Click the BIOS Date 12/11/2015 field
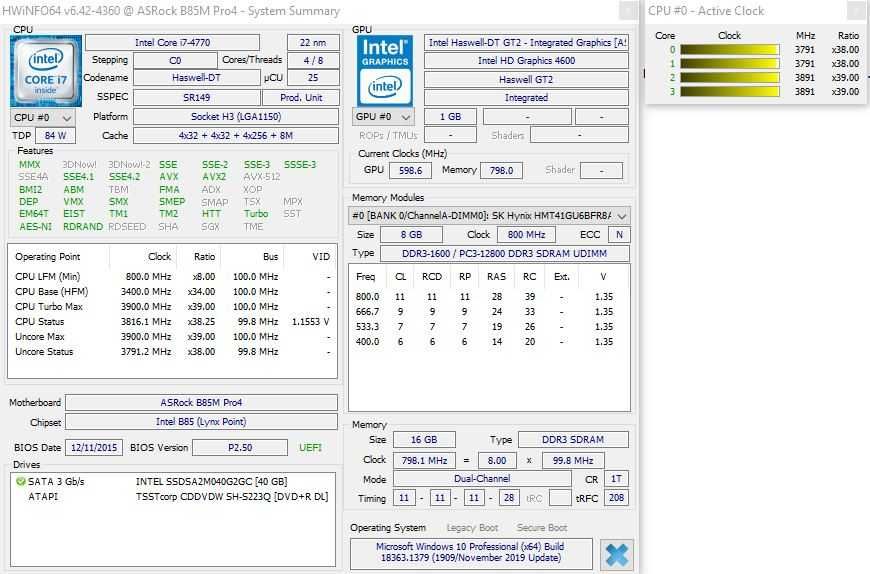The image size is (870, 574). pyautogui.click(x=94, y=448)
